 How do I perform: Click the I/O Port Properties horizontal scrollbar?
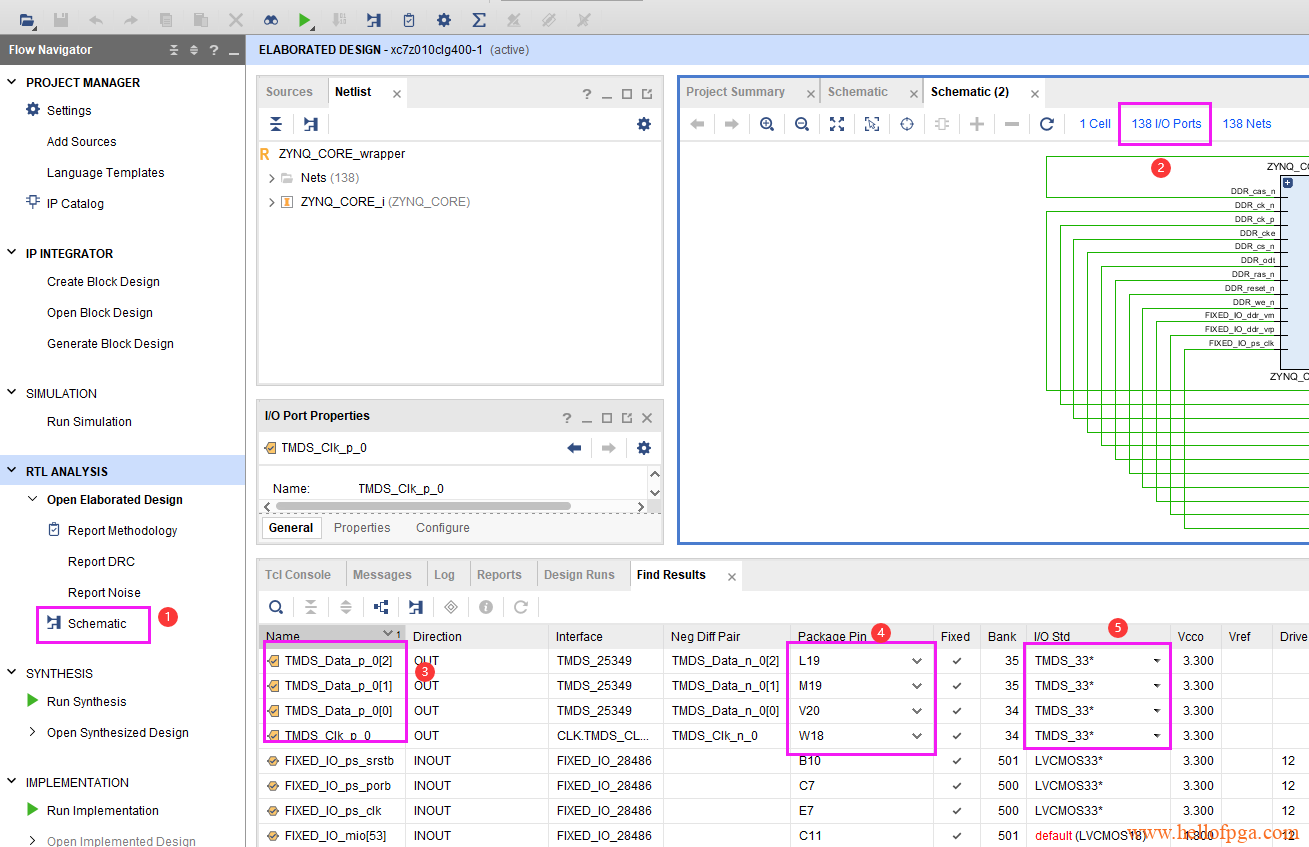420,507
